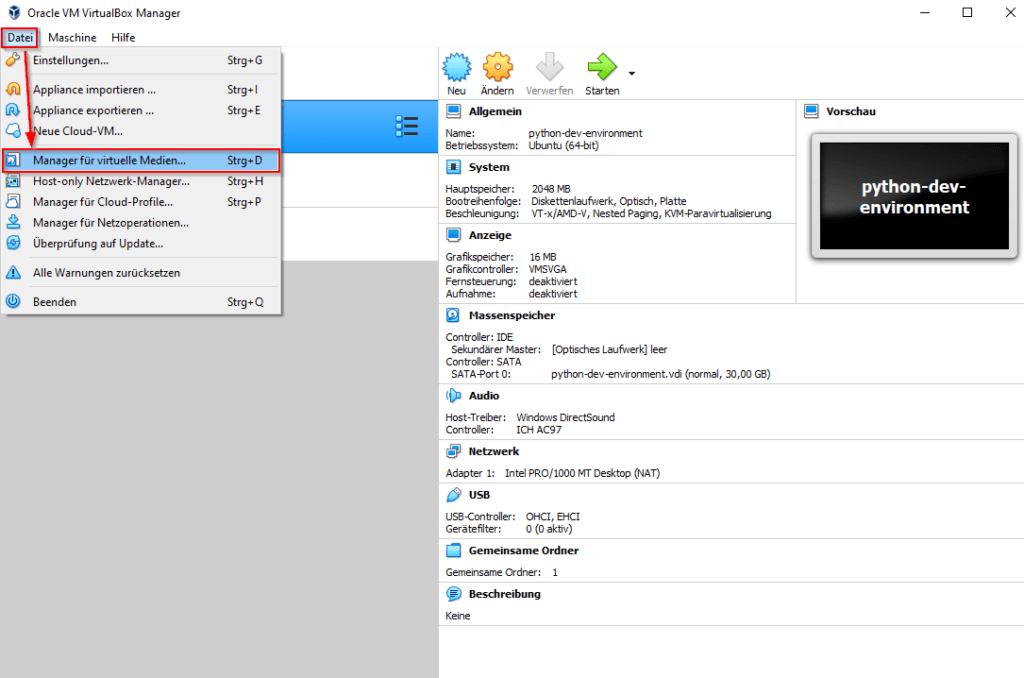Choose Appliance exportieren menu entry
The image size is (1024, 678).
point(93,110)
